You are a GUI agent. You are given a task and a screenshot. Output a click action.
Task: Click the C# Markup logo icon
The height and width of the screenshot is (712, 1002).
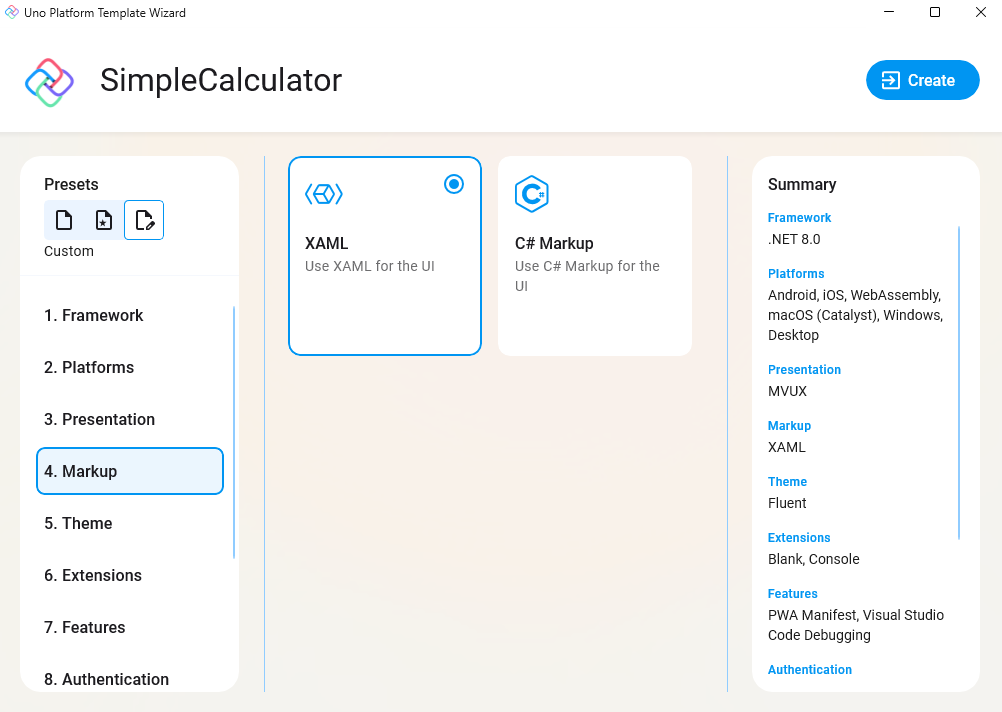[532, 193]
